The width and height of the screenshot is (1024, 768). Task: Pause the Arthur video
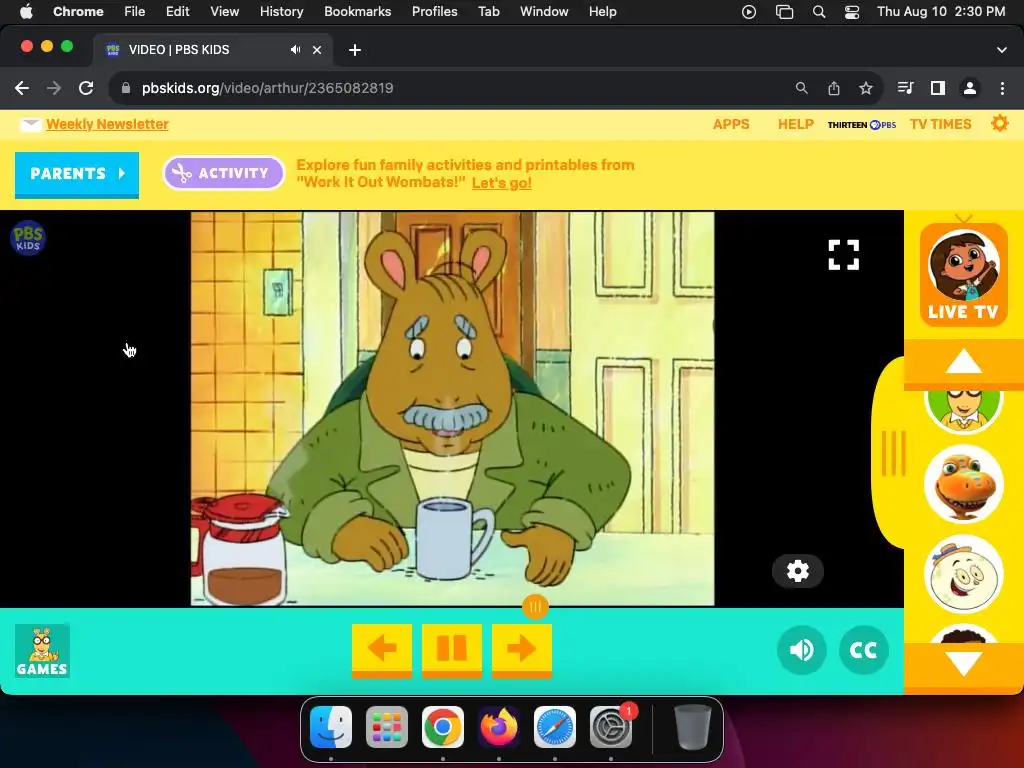(451, 650)
